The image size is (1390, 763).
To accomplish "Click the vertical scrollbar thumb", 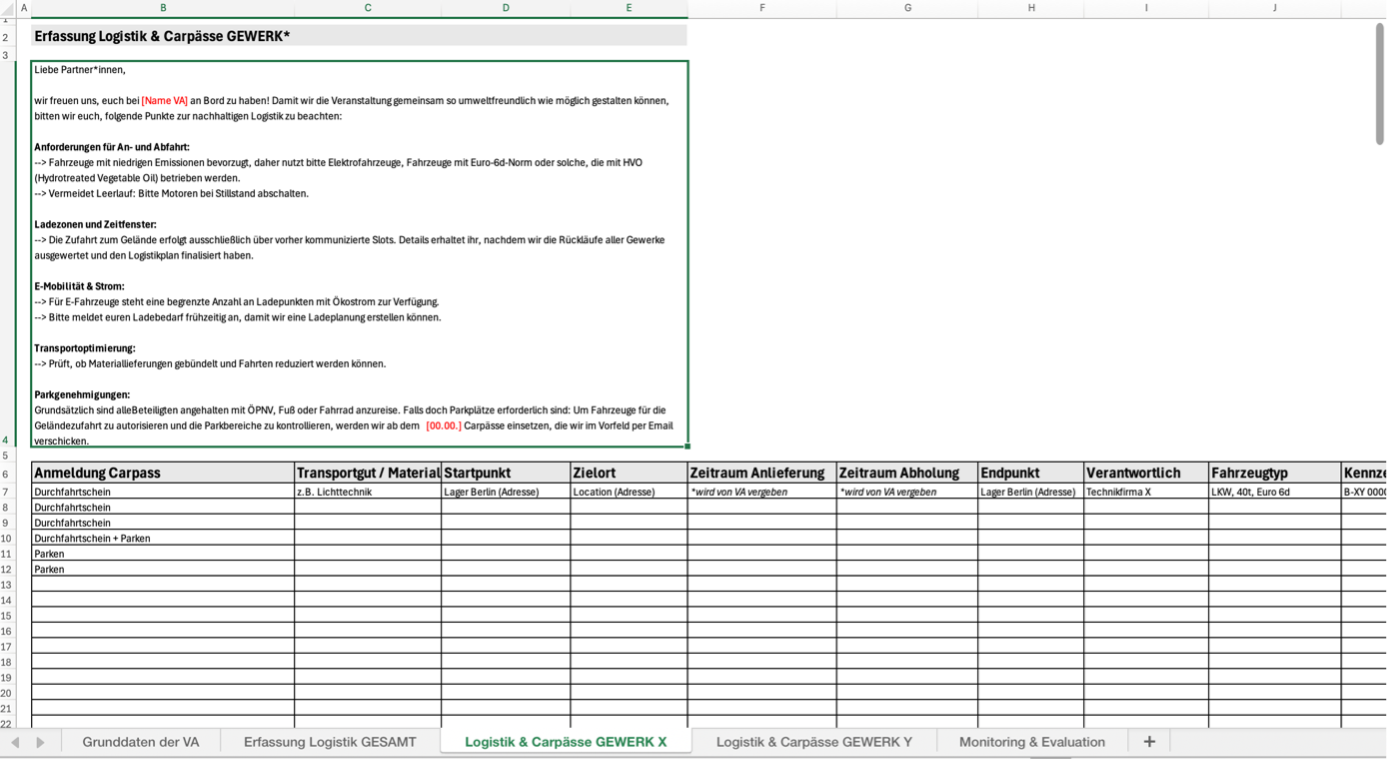I will tap(1380, 85).
